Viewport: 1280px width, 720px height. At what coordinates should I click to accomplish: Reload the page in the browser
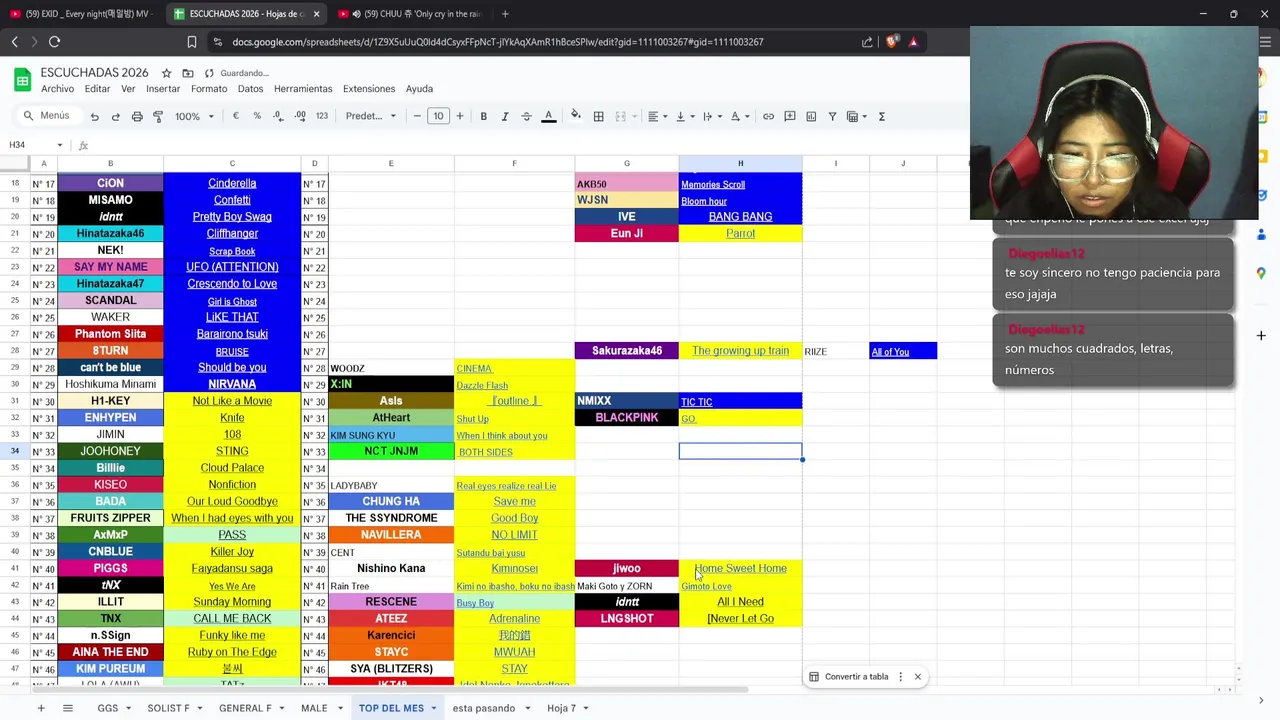tap(55, 42)
